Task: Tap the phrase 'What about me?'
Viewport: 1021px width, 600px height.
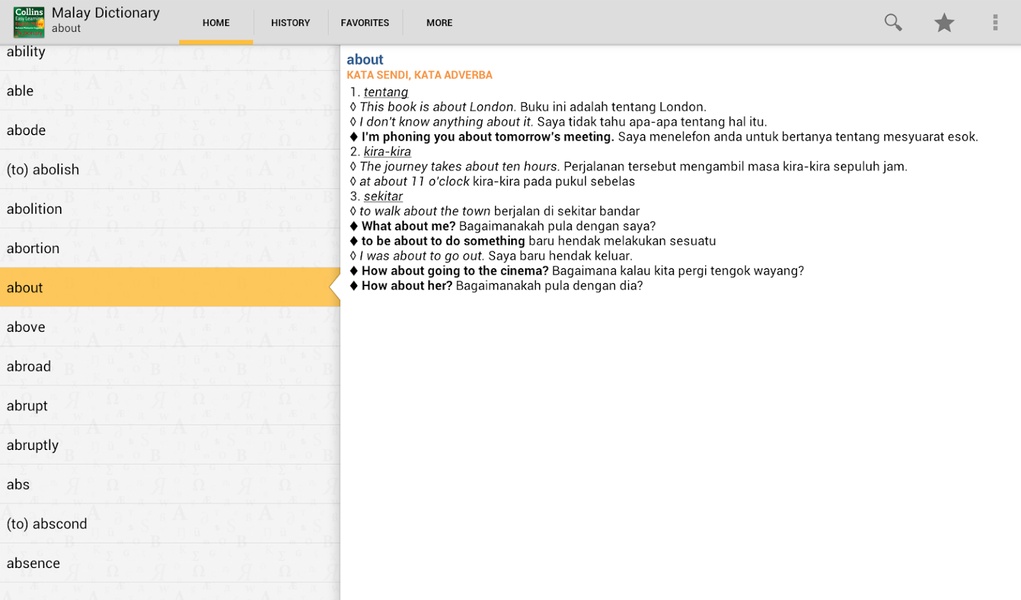Action: point(408,226)
